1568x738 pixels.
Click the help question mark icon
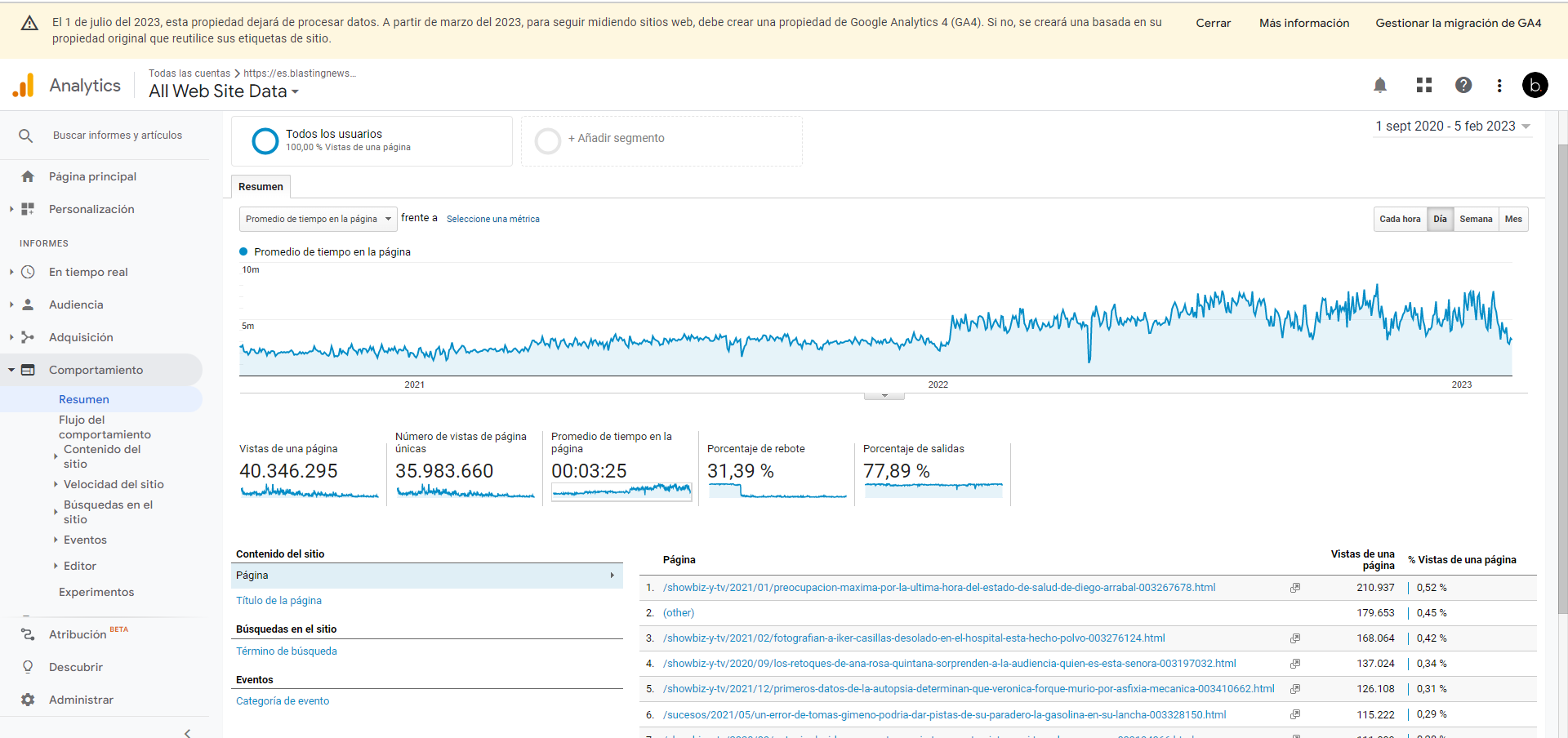pyautogui.click(x=1463, y=85)
